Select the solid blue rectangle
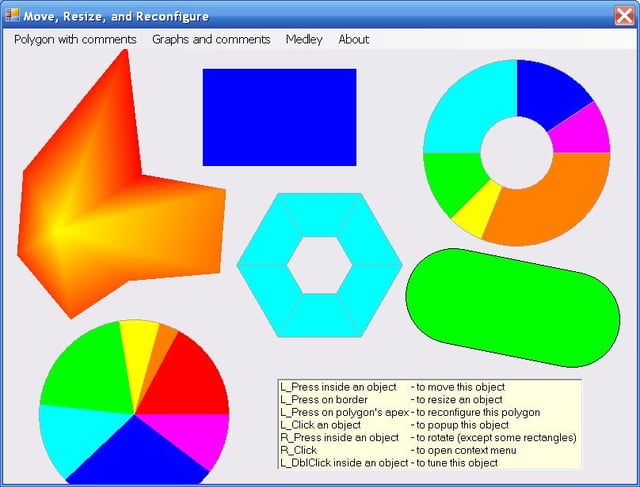This screenshot has width=640, height=487. click(x=280, y=117)
